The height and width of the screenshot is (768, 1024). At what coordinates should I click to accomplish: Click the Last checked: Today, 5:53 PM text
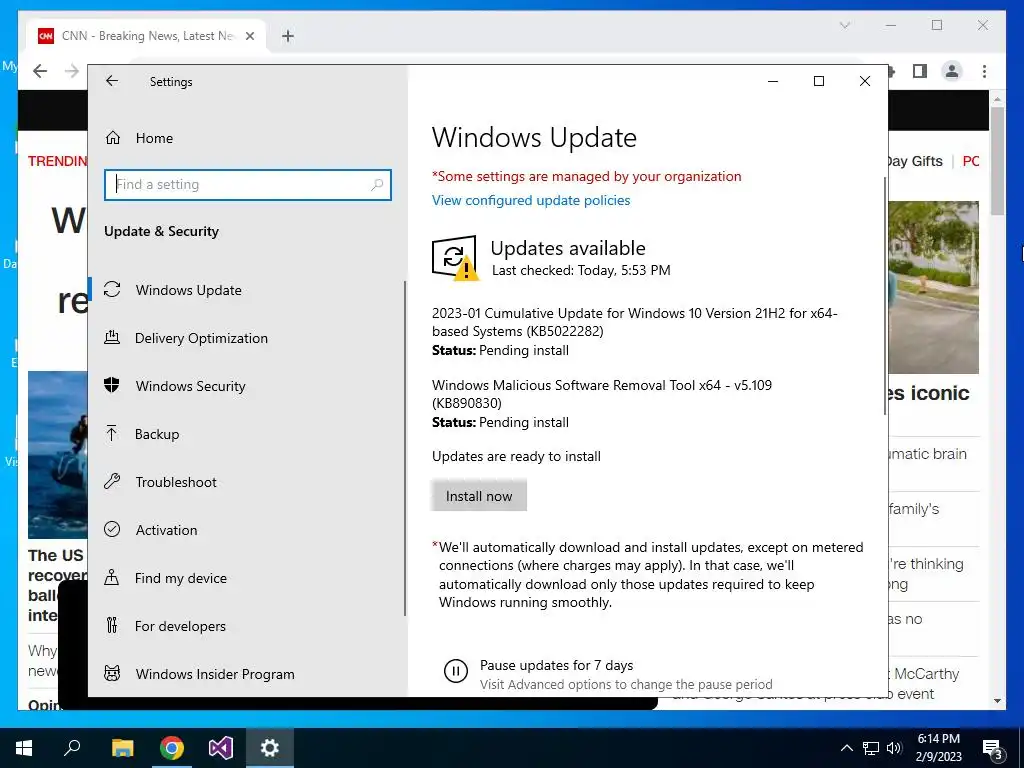pyautogui.click(x=581, y=270)
